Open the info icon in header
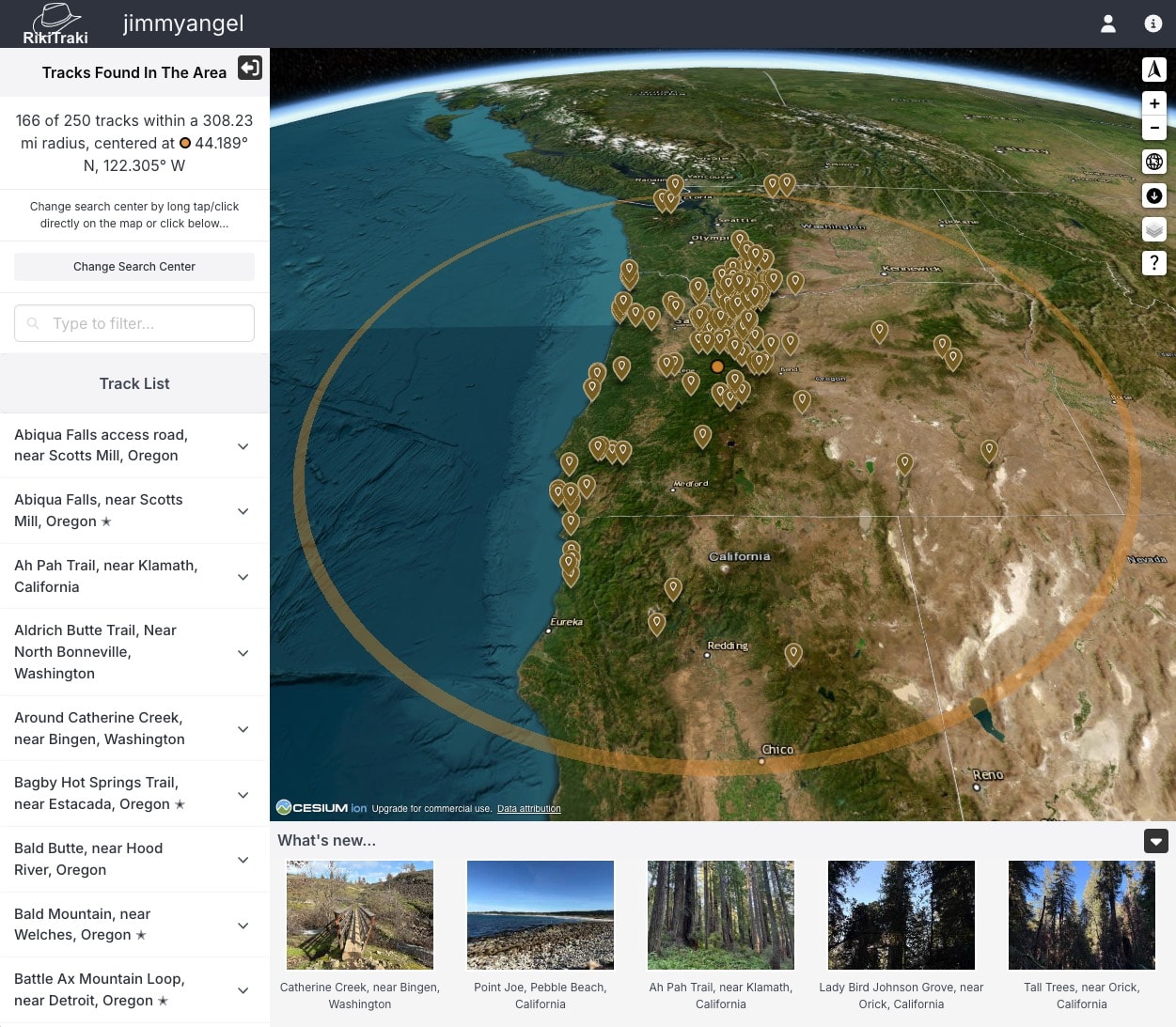The image size is (1176, 1027). pos(1153,24)
